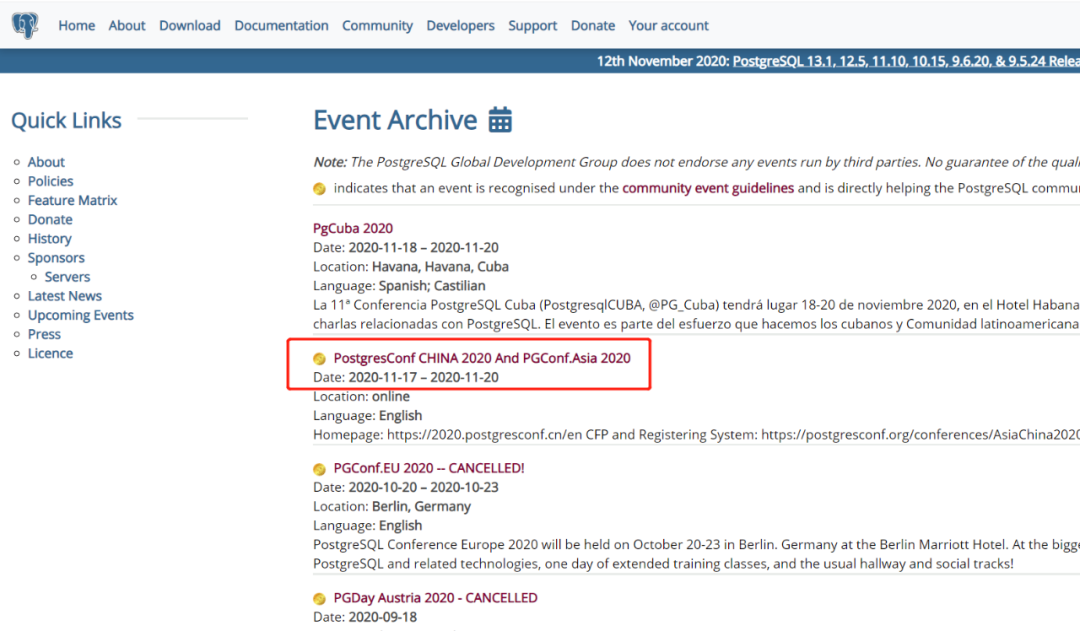
Task: Open Support in the navigation bar
Action: (x=532, y=25)
